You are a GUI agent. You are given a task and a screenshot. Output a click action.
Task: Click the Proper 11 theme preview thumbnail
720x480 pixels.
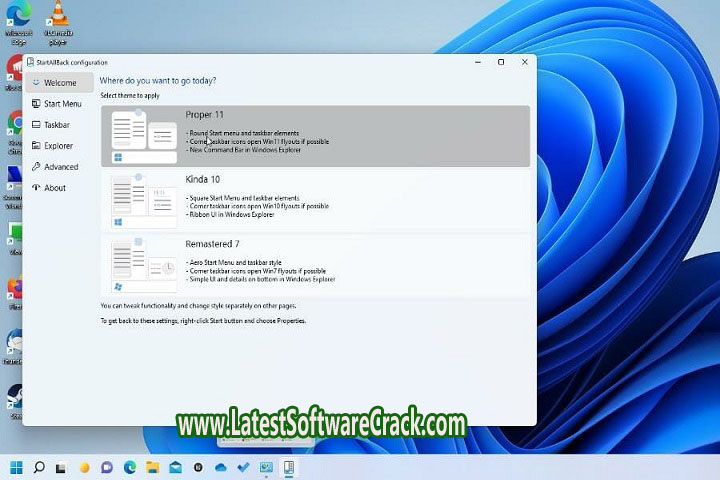(x=144, y=136)
